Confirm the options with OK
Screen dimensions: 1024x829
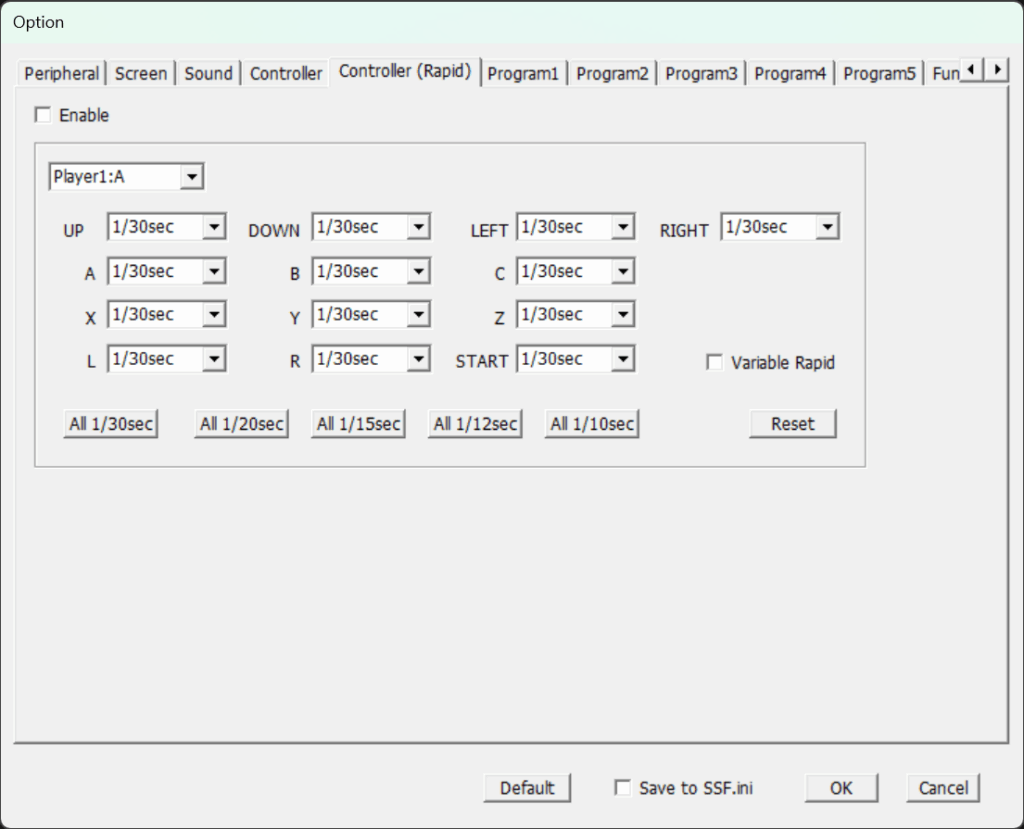[x=841, y=788]
